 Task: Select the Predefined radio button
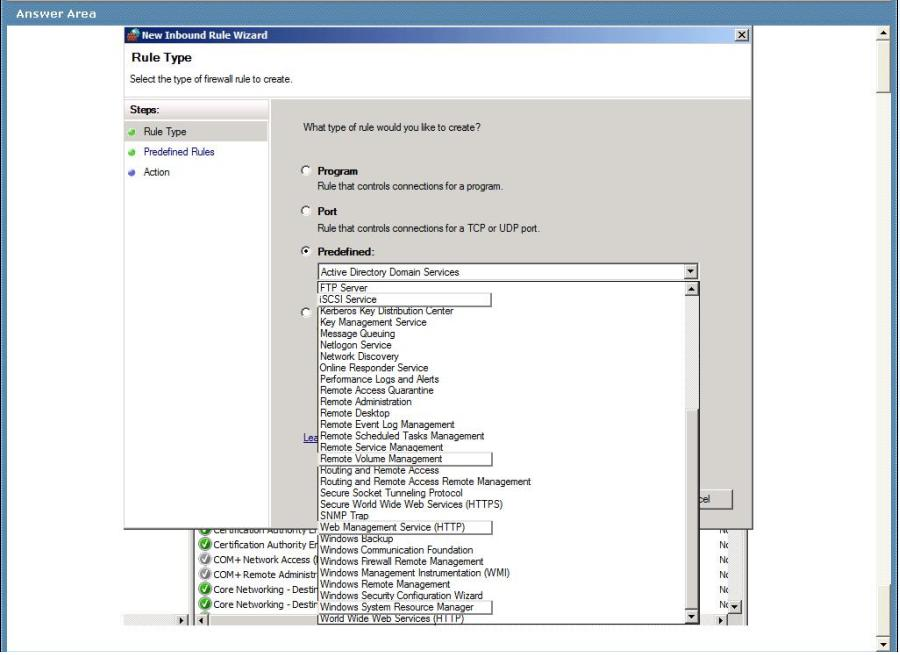306,251
